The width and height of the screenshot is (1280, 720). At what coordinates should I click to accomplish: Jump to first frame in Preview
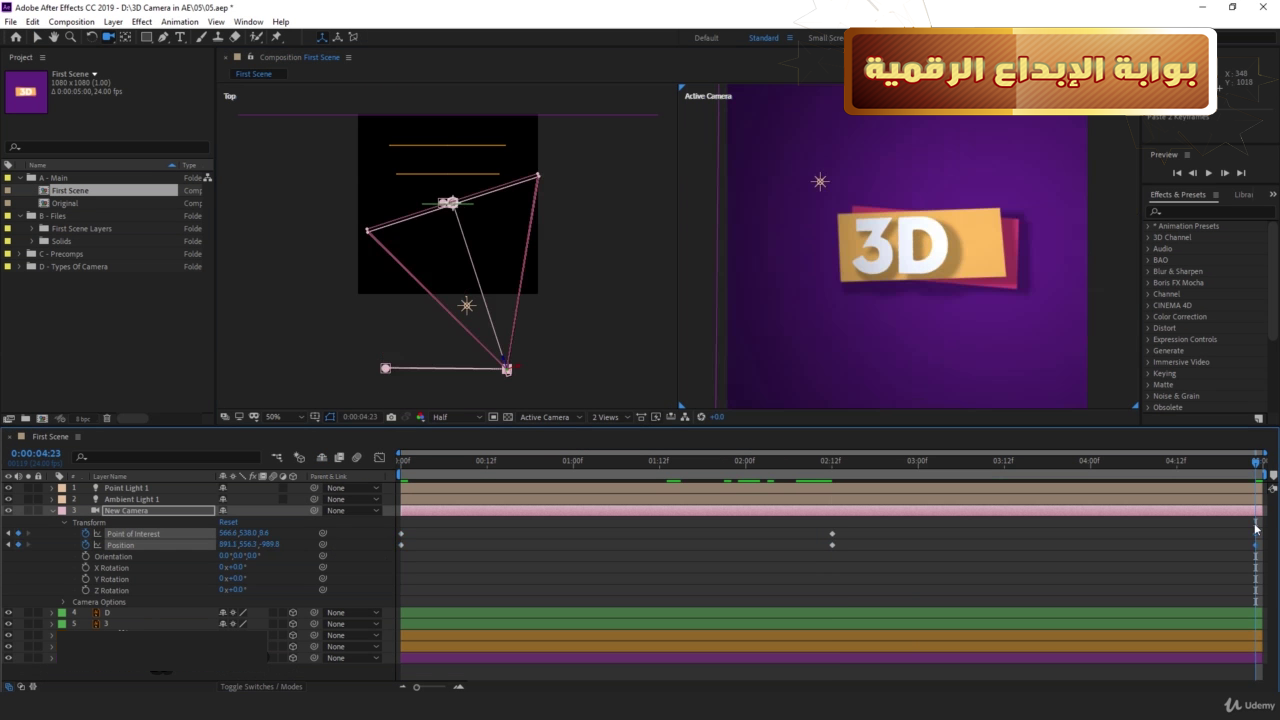point(1177,173)
